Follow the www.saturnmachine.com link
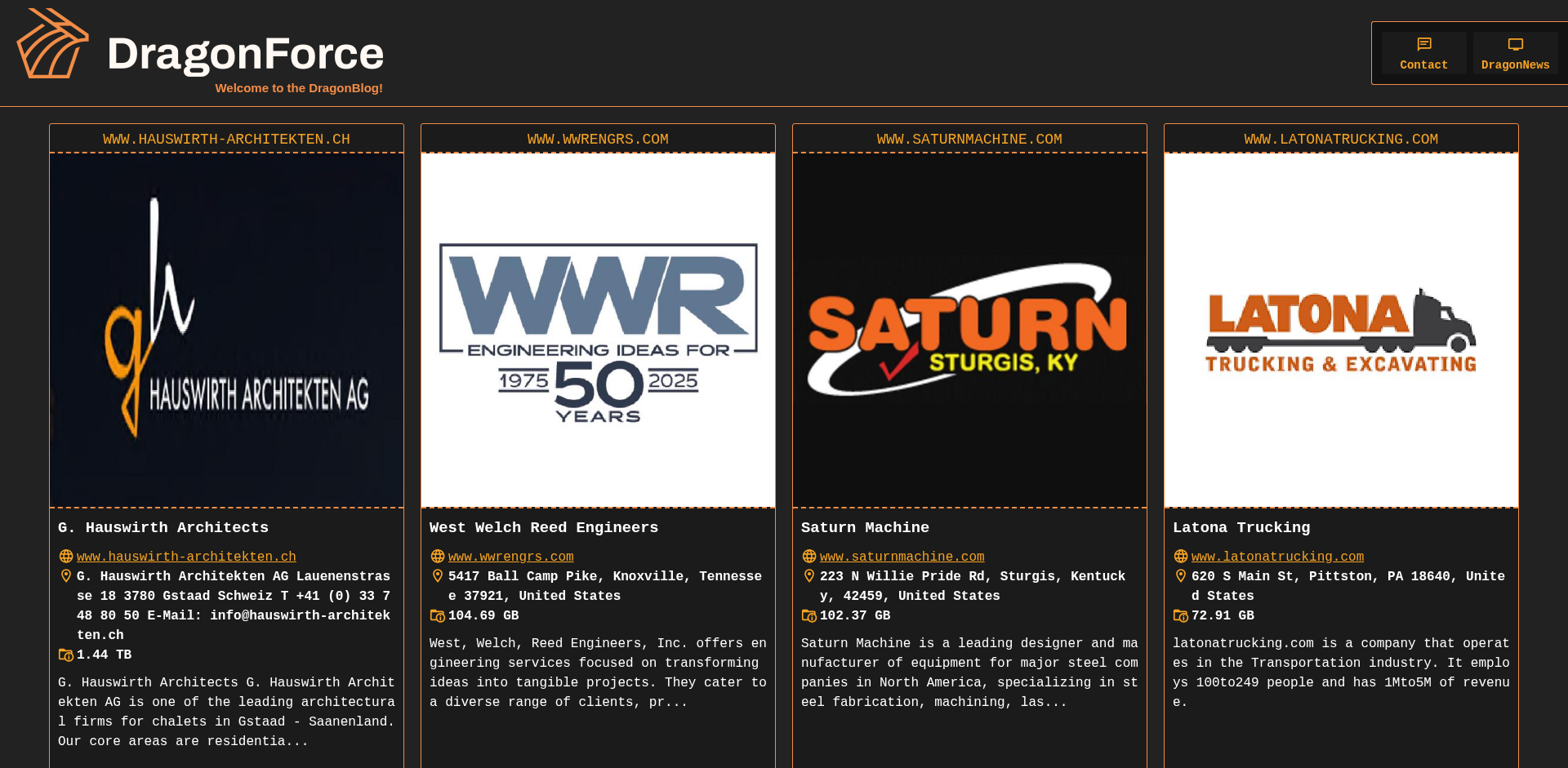The width and height of the screenshot is (1568, 768). tap(902, 557)
